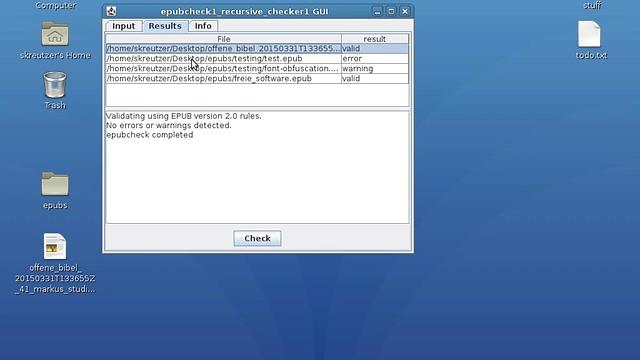Maximize the epubcheck GUI window
The image size is (640, 360).
point(391,11)
